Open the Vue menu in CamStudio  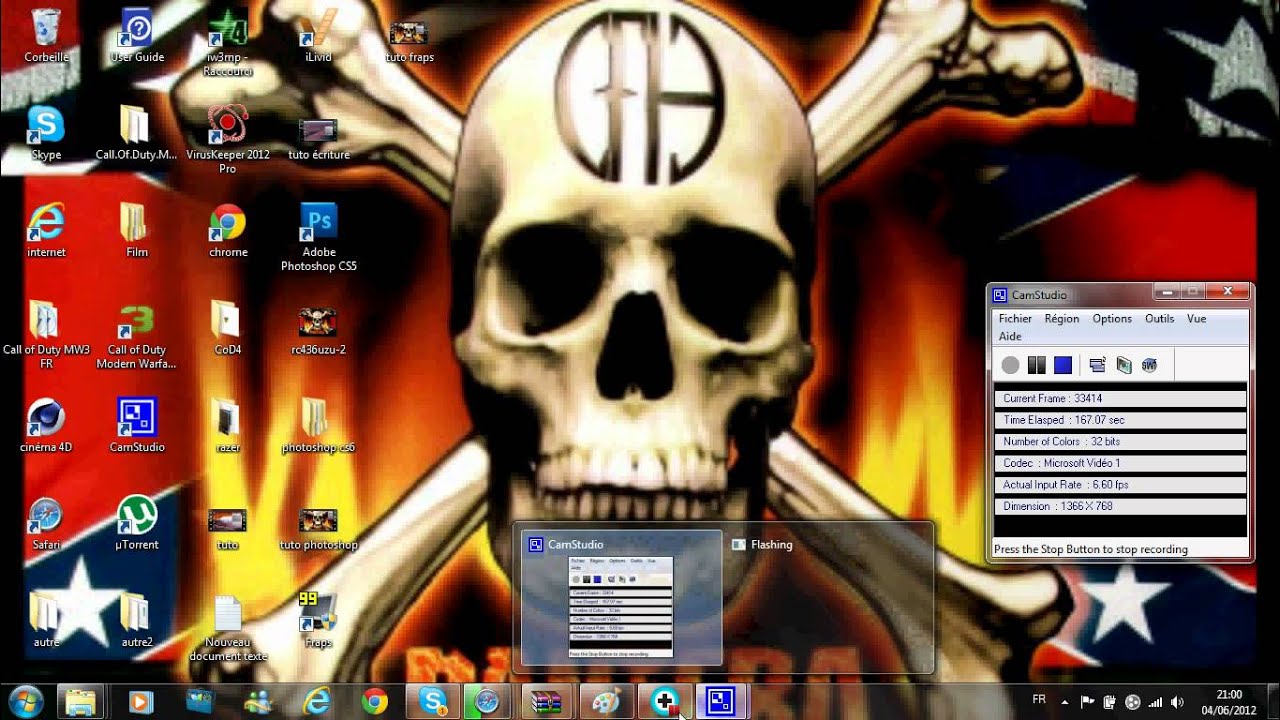tap(1196, 318)
